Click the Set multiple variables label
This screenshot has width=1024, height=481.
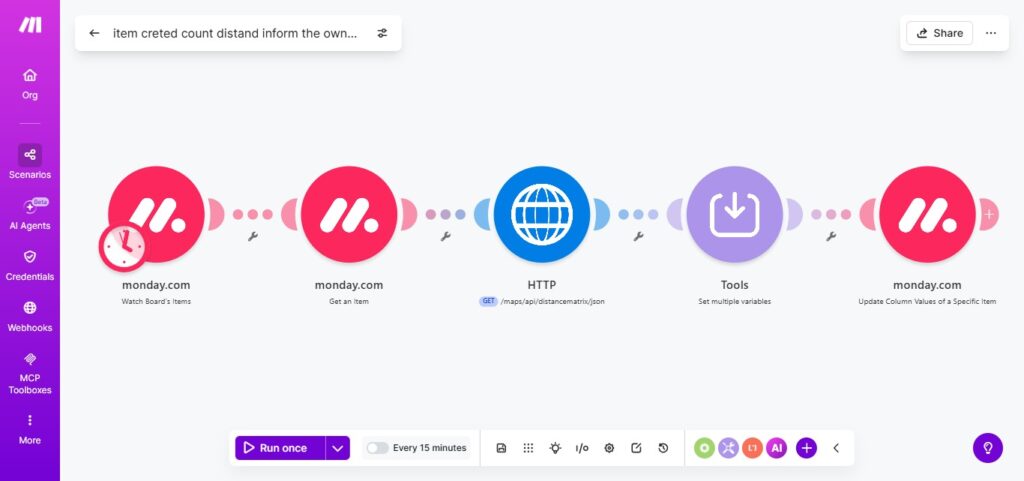click(x=734, y=302)
